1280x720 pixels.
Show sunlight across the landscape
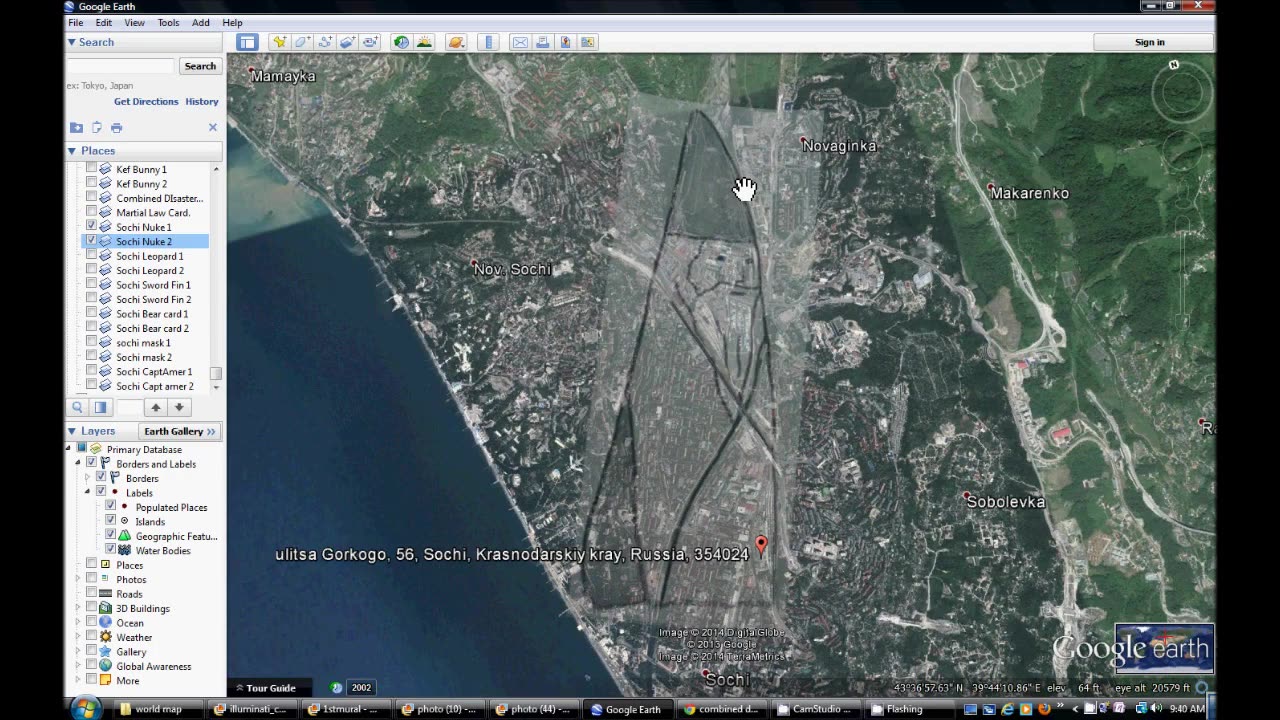pos(424,42)
